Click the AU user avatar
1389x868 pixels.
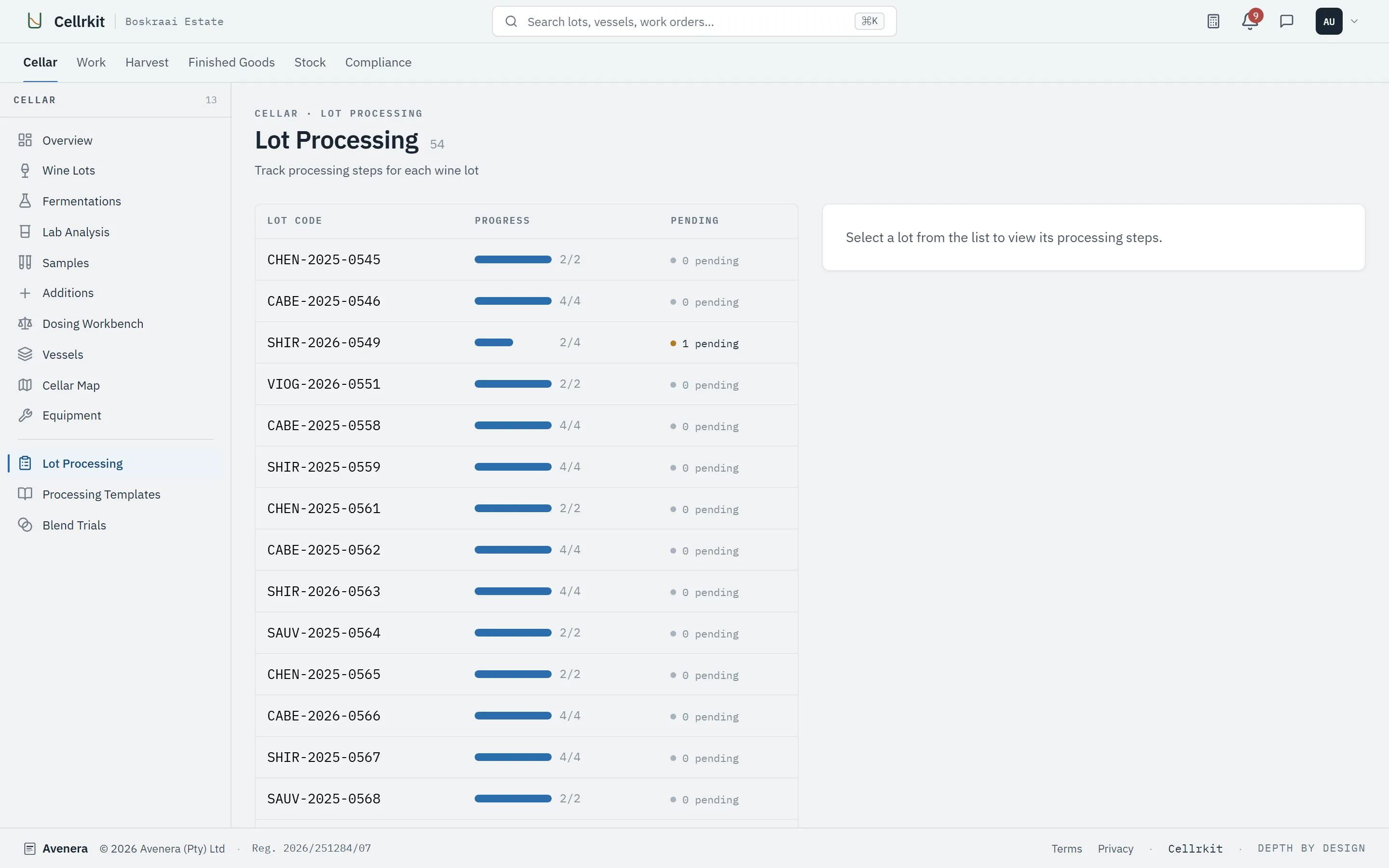[1329, 21]
